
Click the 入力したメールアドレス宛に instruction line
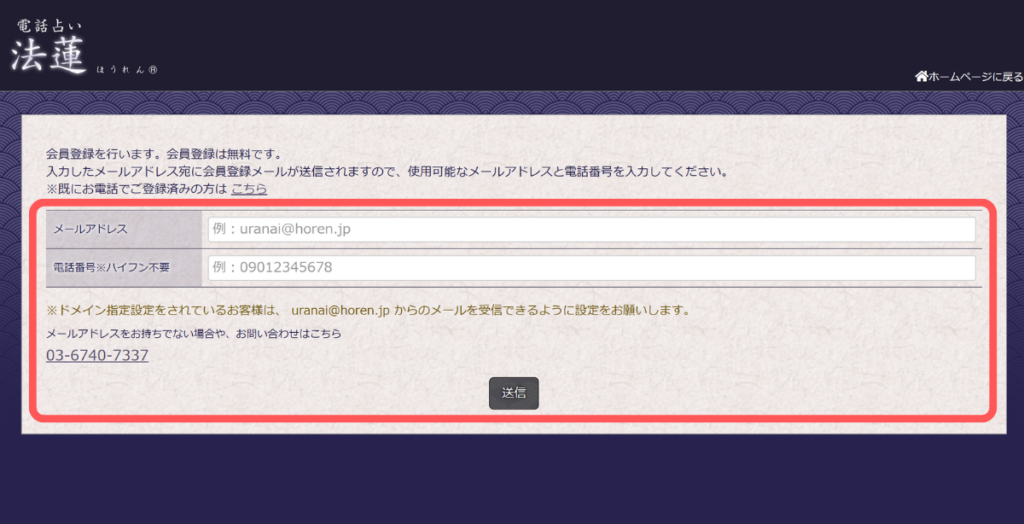[385, 171]
